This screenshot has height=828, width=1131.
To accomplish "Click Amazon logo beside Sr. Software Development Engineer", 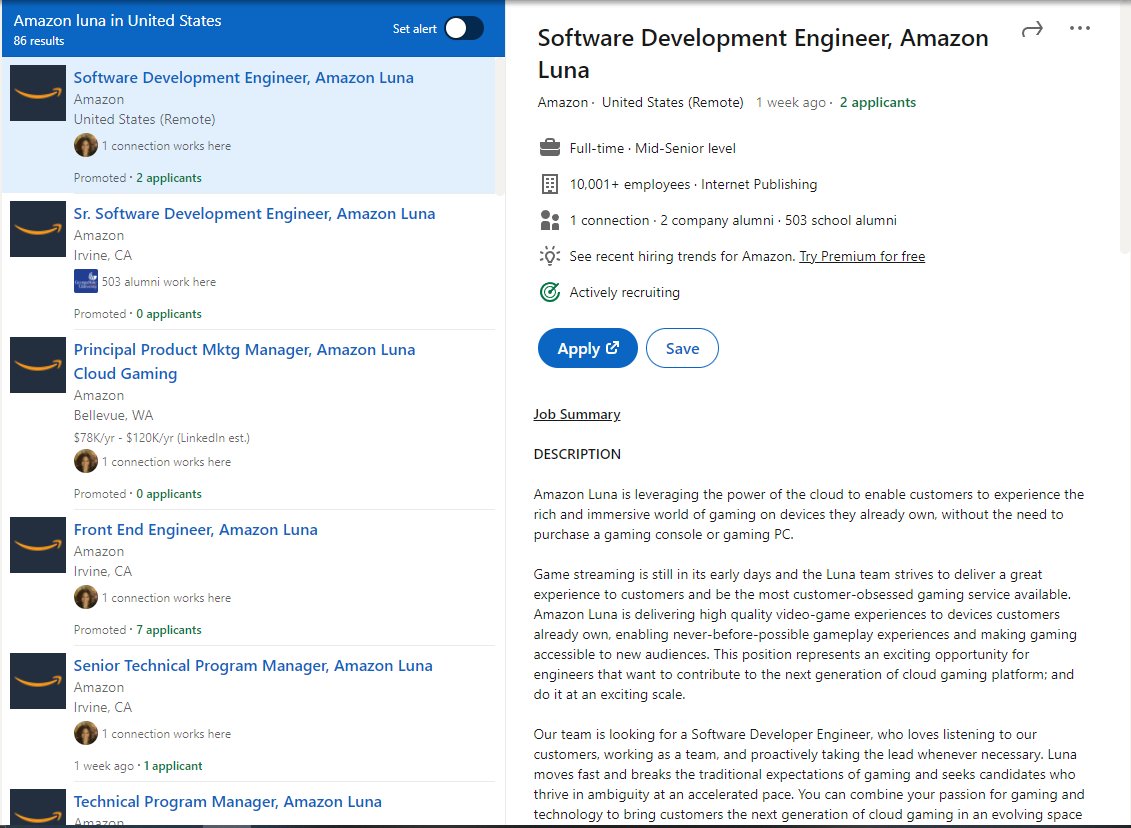I will point(38,229).
